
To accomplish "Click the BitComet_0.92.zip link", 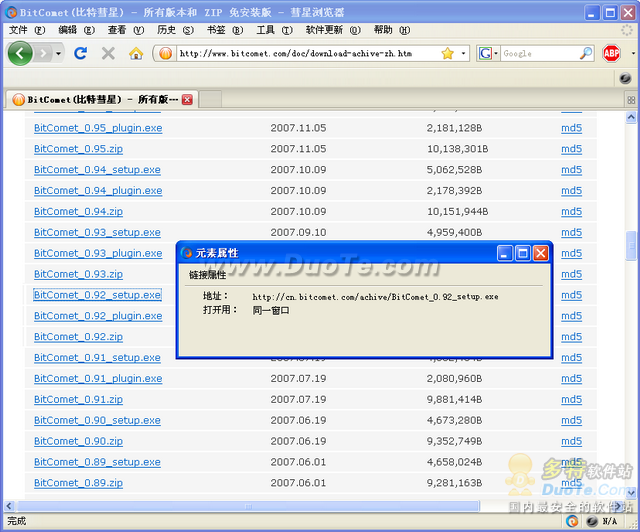I will coord(78,336).
